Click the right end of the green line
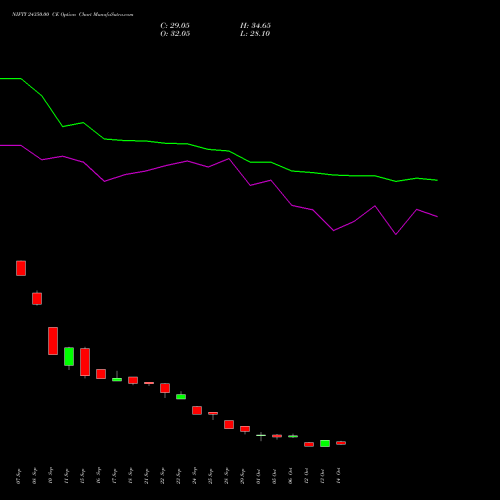500x500 pixels. click(x=437, y=180)
